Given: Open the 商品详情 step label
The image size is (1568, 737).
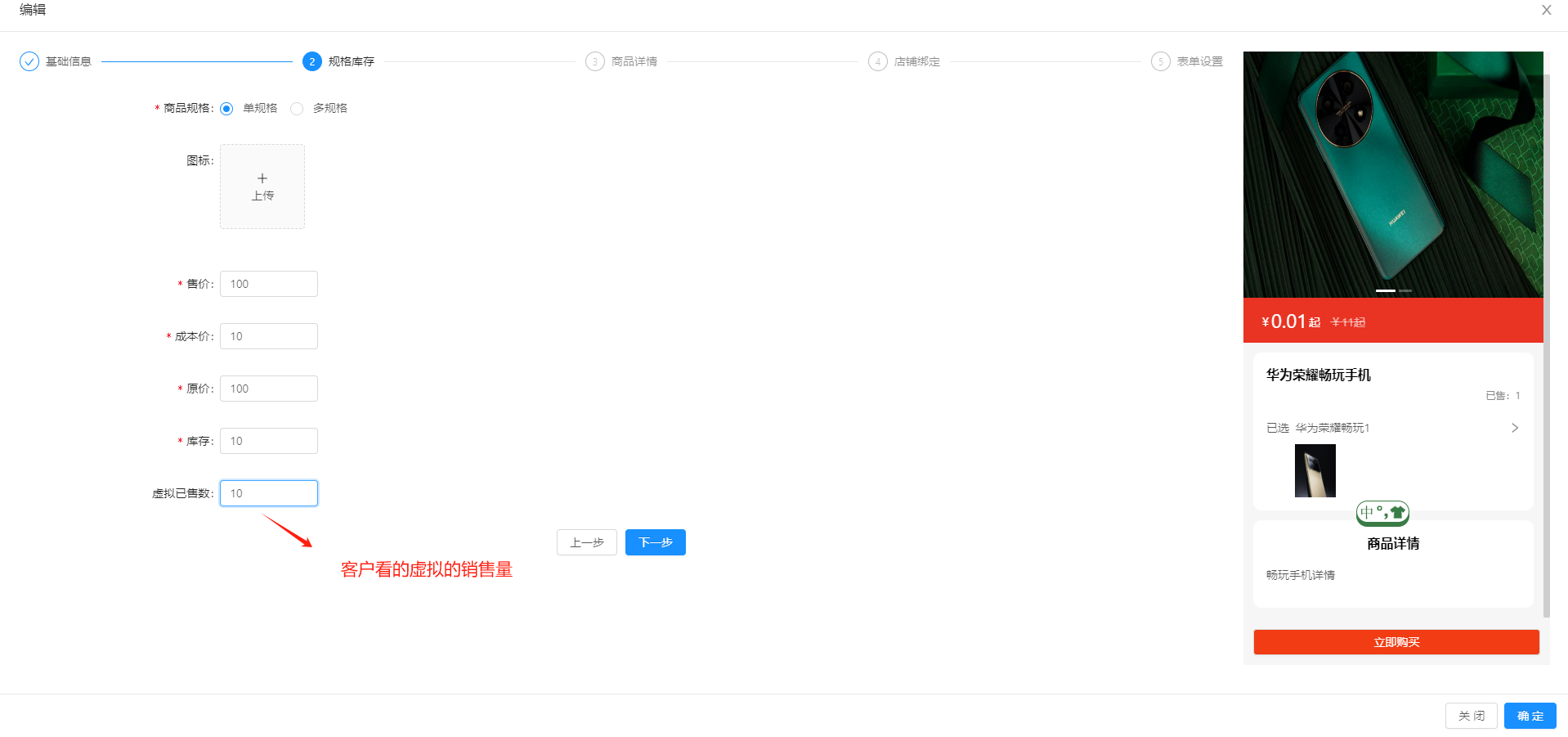Looking at the screenshot, I should coord(634,61).
